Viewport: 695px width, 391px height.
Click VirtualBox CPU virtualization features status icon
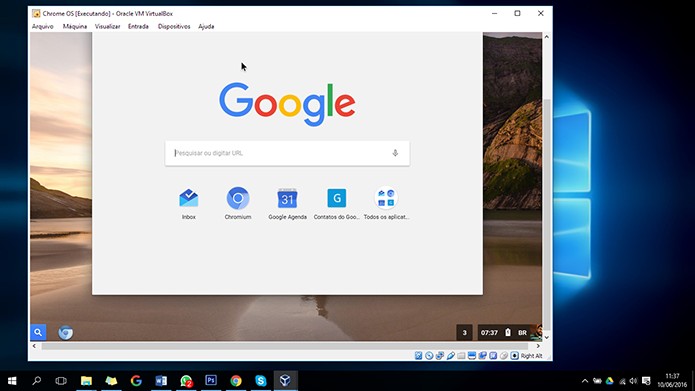[x=493, y=356]
